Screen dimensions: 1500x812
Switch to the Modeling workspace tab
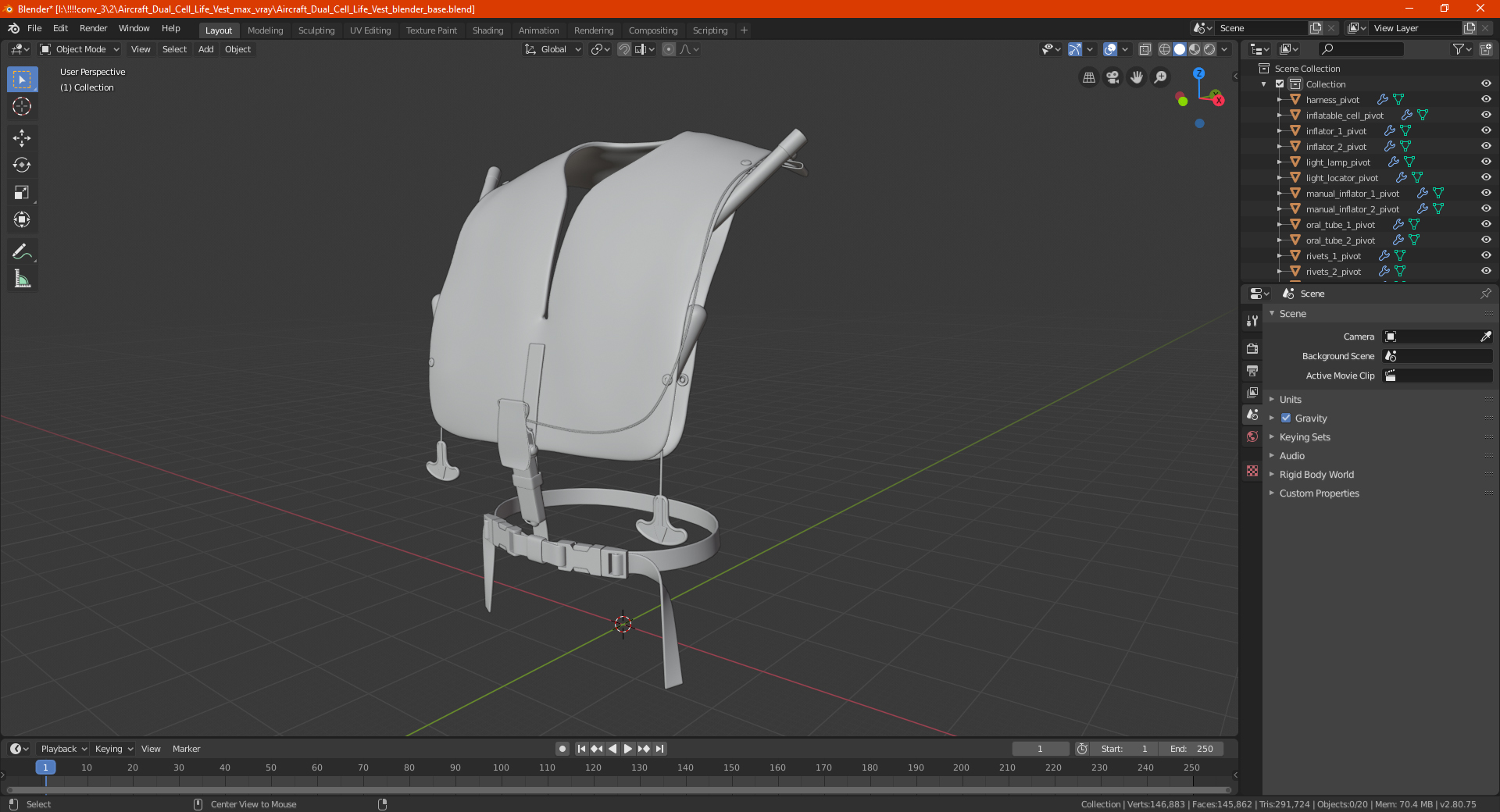[265, 30]
